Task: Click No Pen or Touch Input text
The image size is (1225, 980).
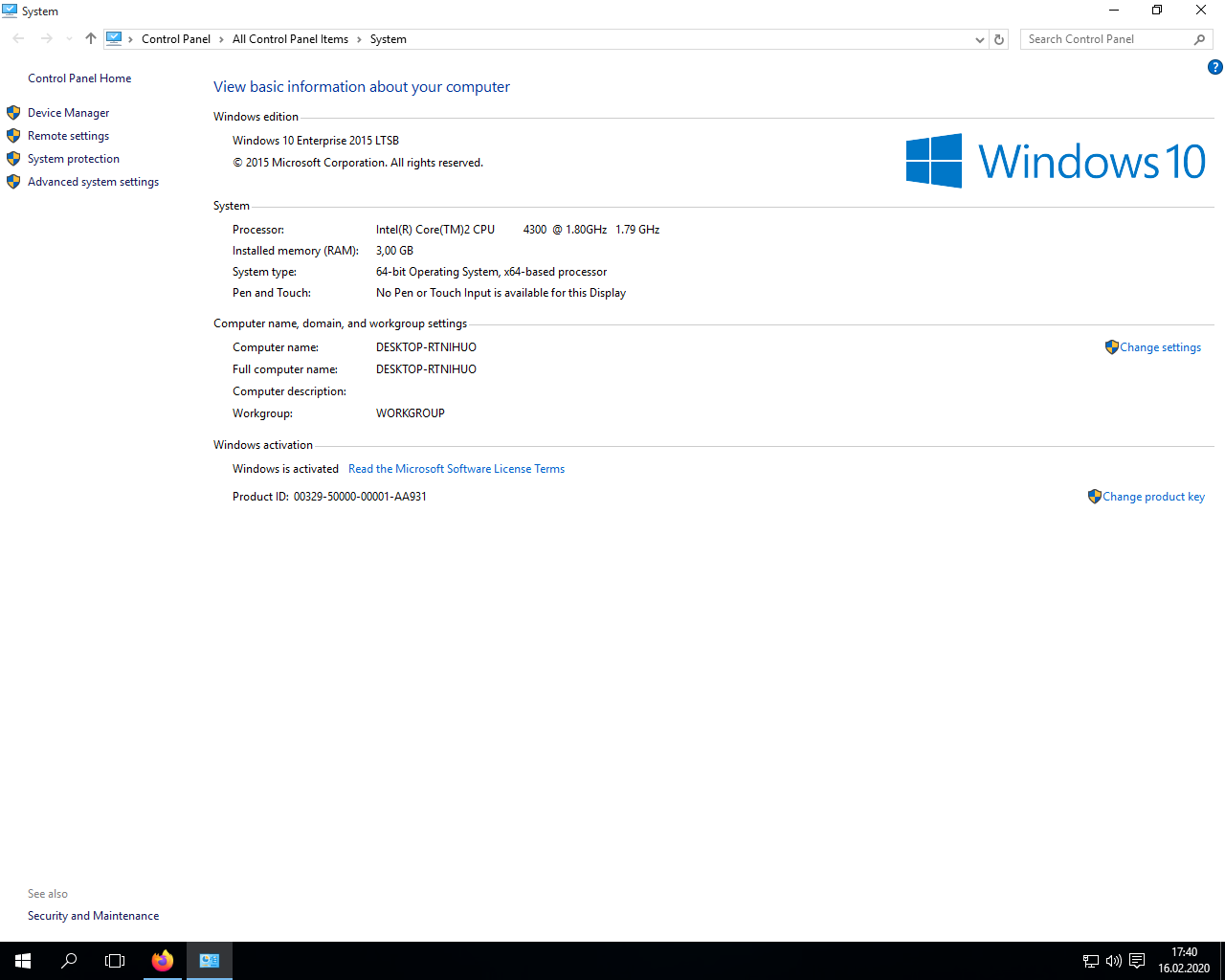Action: point(501,293)
